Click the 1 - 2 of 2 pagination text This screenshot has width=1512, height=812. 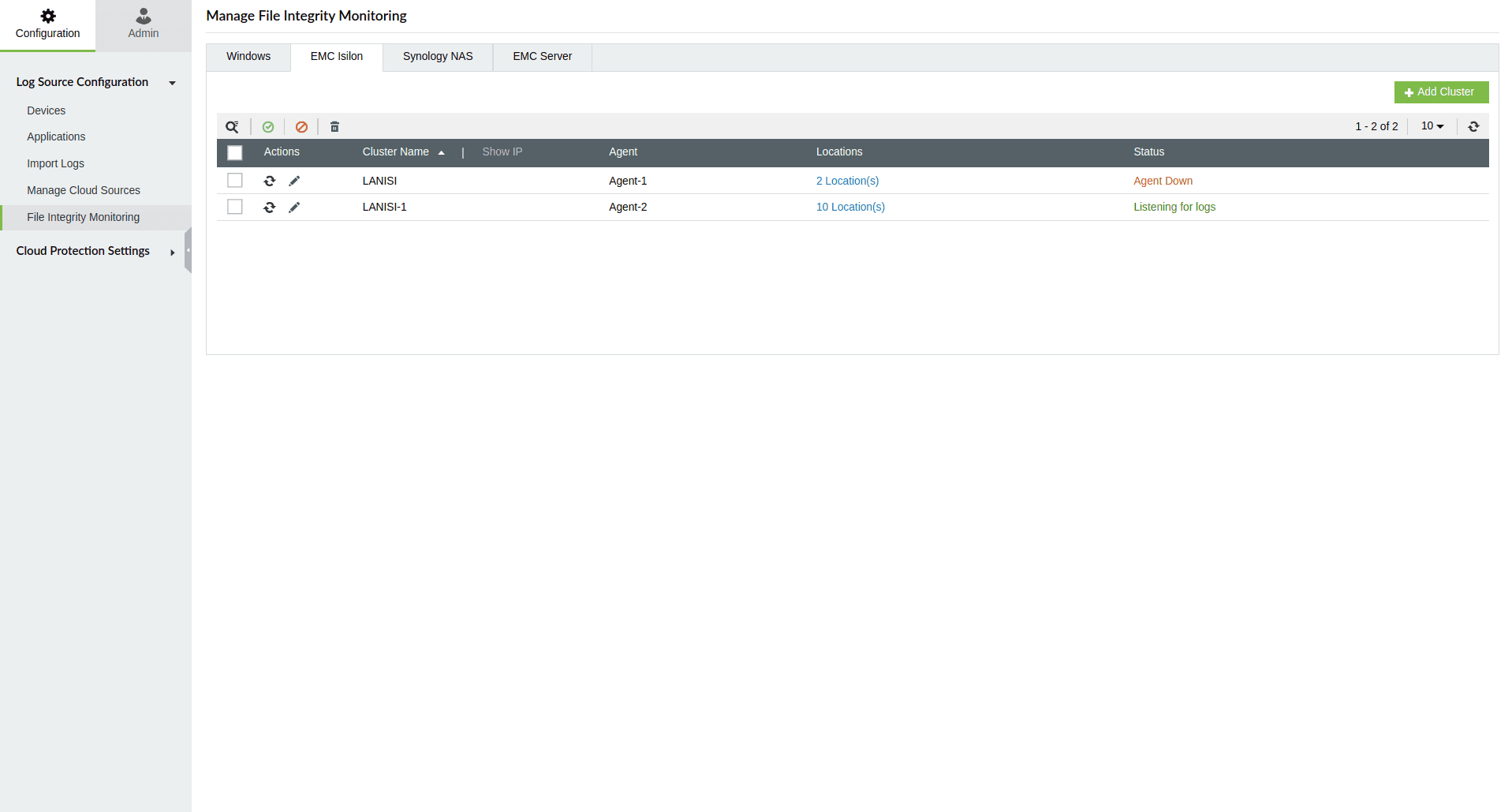[x=1376, y=126]
